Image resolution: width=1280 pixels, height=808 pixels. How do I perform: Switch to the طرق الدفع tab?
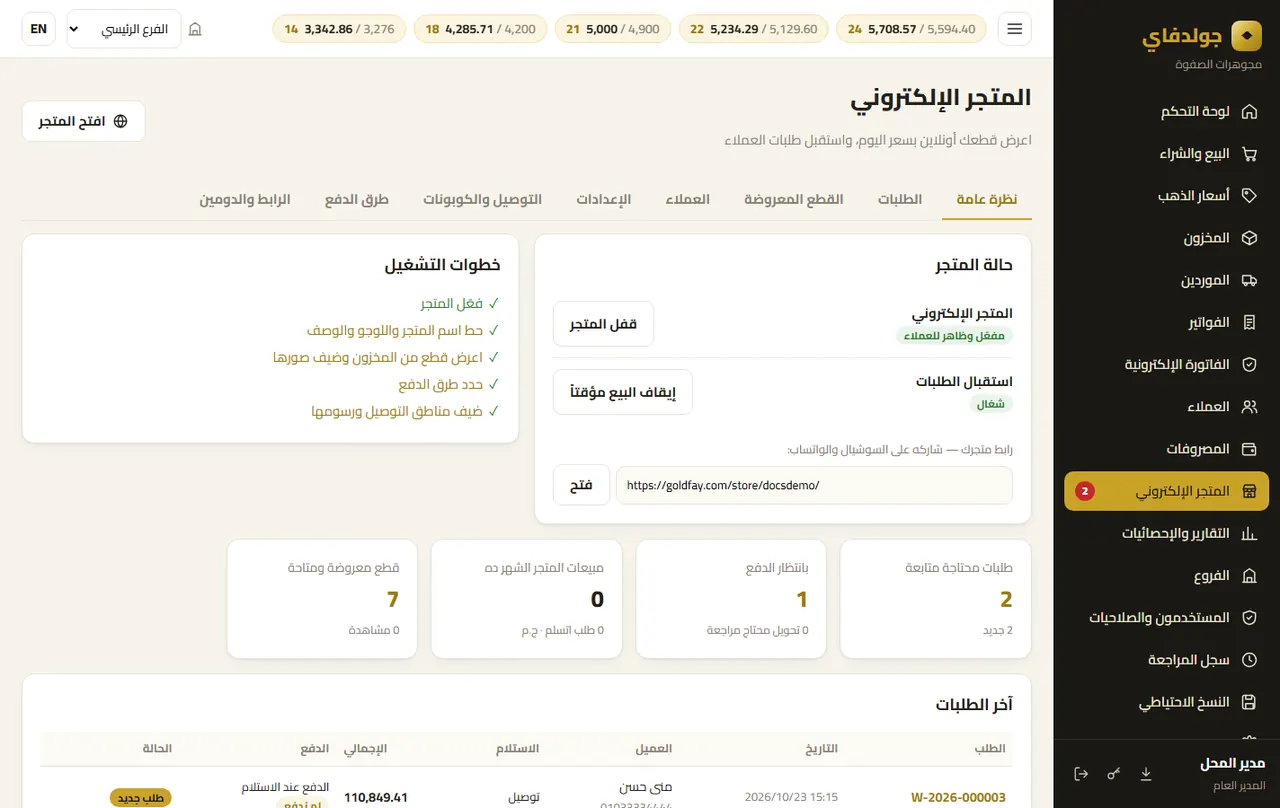click(357, 199)
